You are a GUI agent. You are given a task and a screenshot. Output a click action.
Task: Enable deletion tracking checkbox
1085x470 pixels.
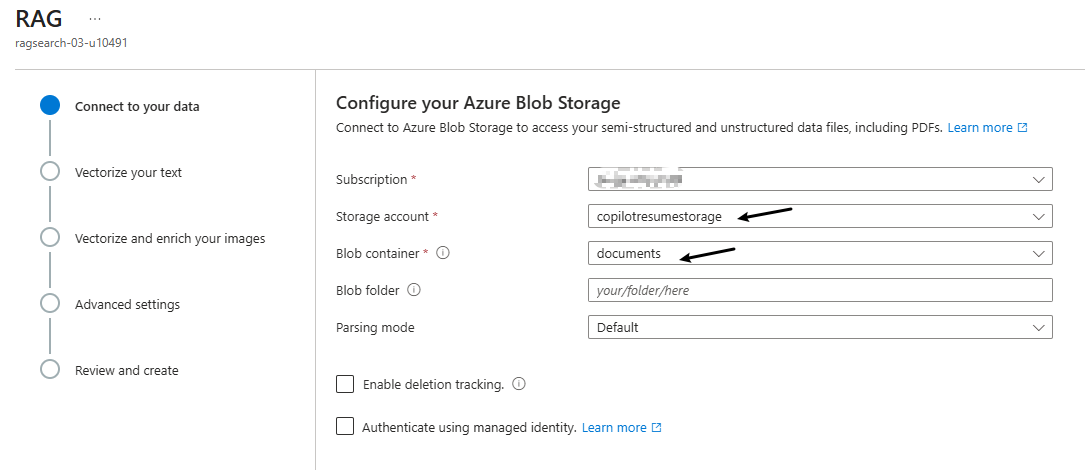click(x=345, y=384)
